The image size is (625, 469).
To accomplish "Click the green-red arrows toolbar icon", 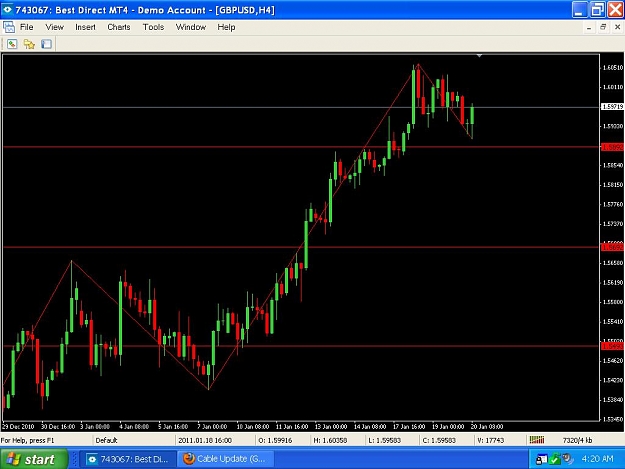I will click(12, 44).
